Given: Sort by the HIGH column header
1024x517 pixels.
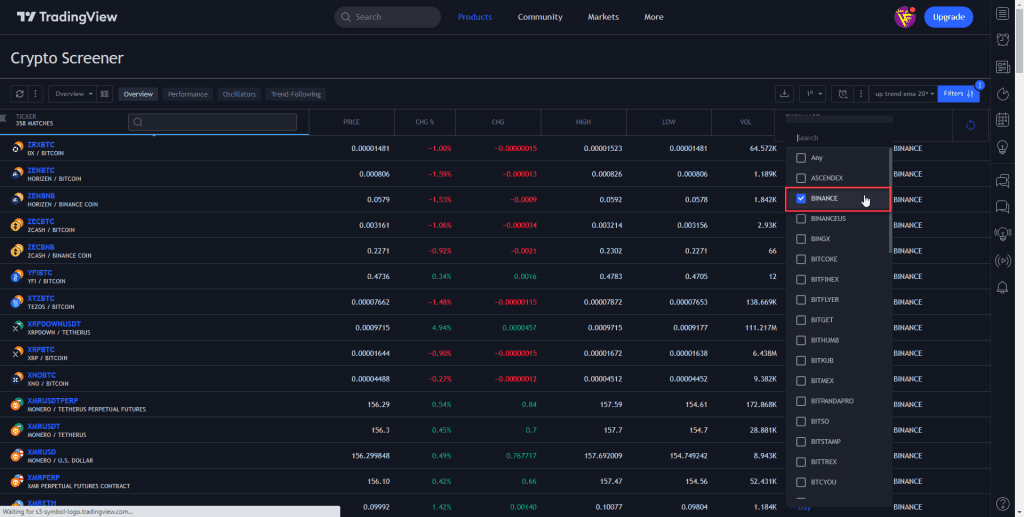Looking at the screenshot, I should click(583, 122).
